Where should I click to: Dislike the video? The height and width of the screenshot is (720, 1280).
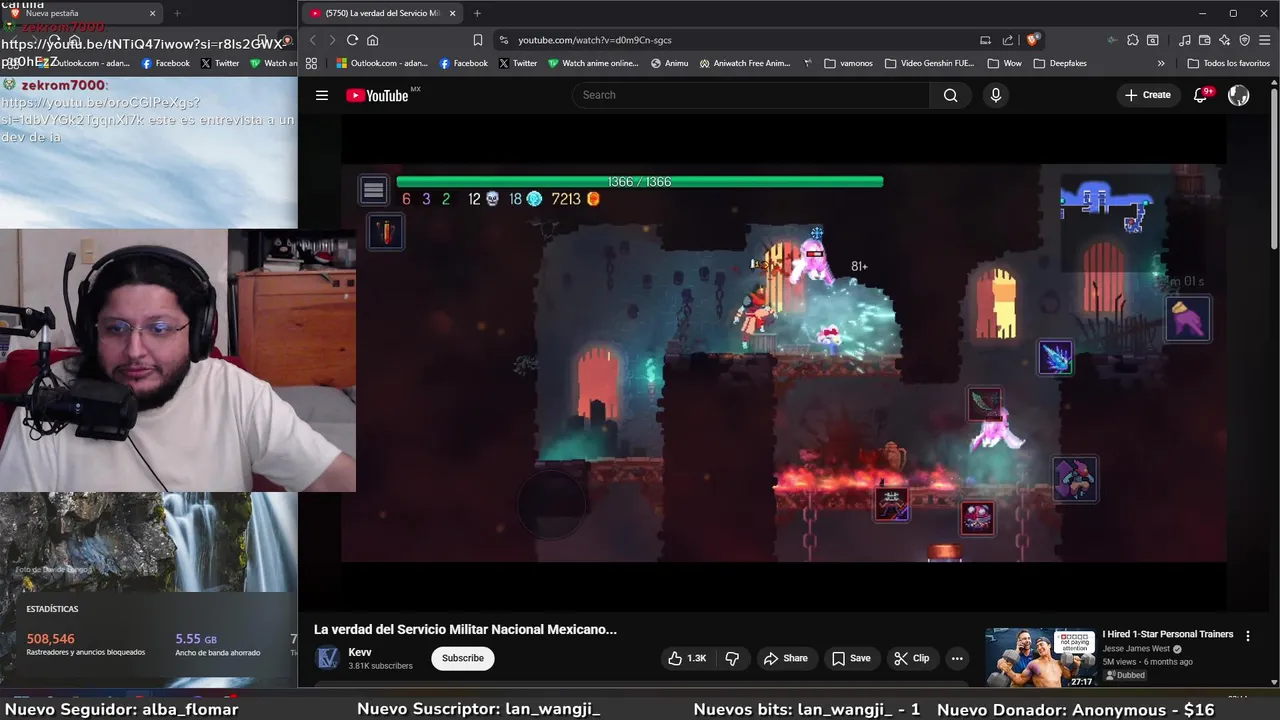[732, 658]
